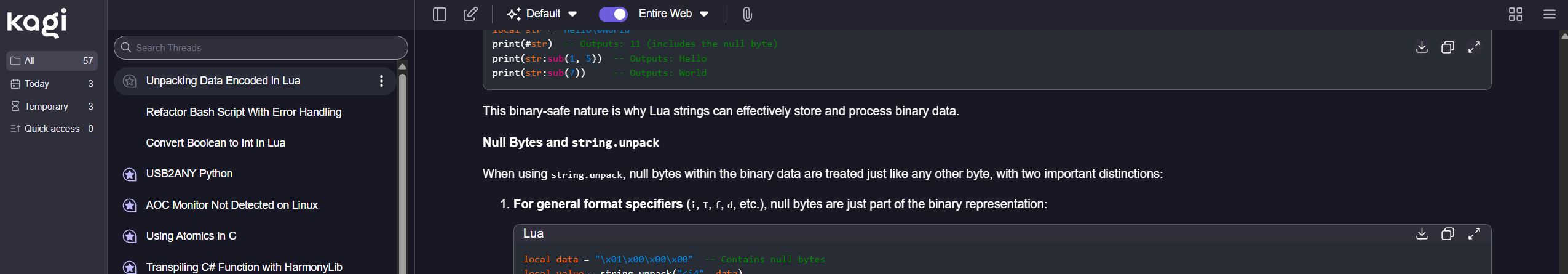Toggle star on AOC Monitor thread
The width and height of the screenshot is (1568, 274).
click(129, 205)
